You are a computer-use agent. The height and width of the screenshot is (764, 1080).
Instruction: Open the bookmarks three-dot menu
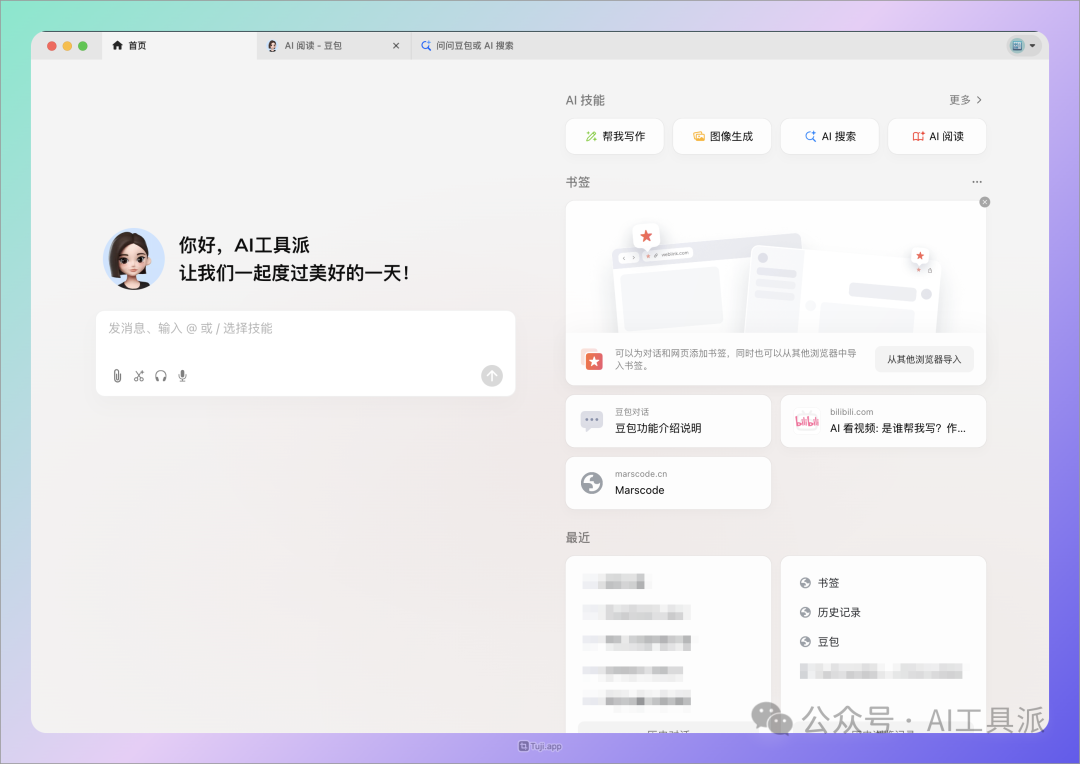[977, 182]
